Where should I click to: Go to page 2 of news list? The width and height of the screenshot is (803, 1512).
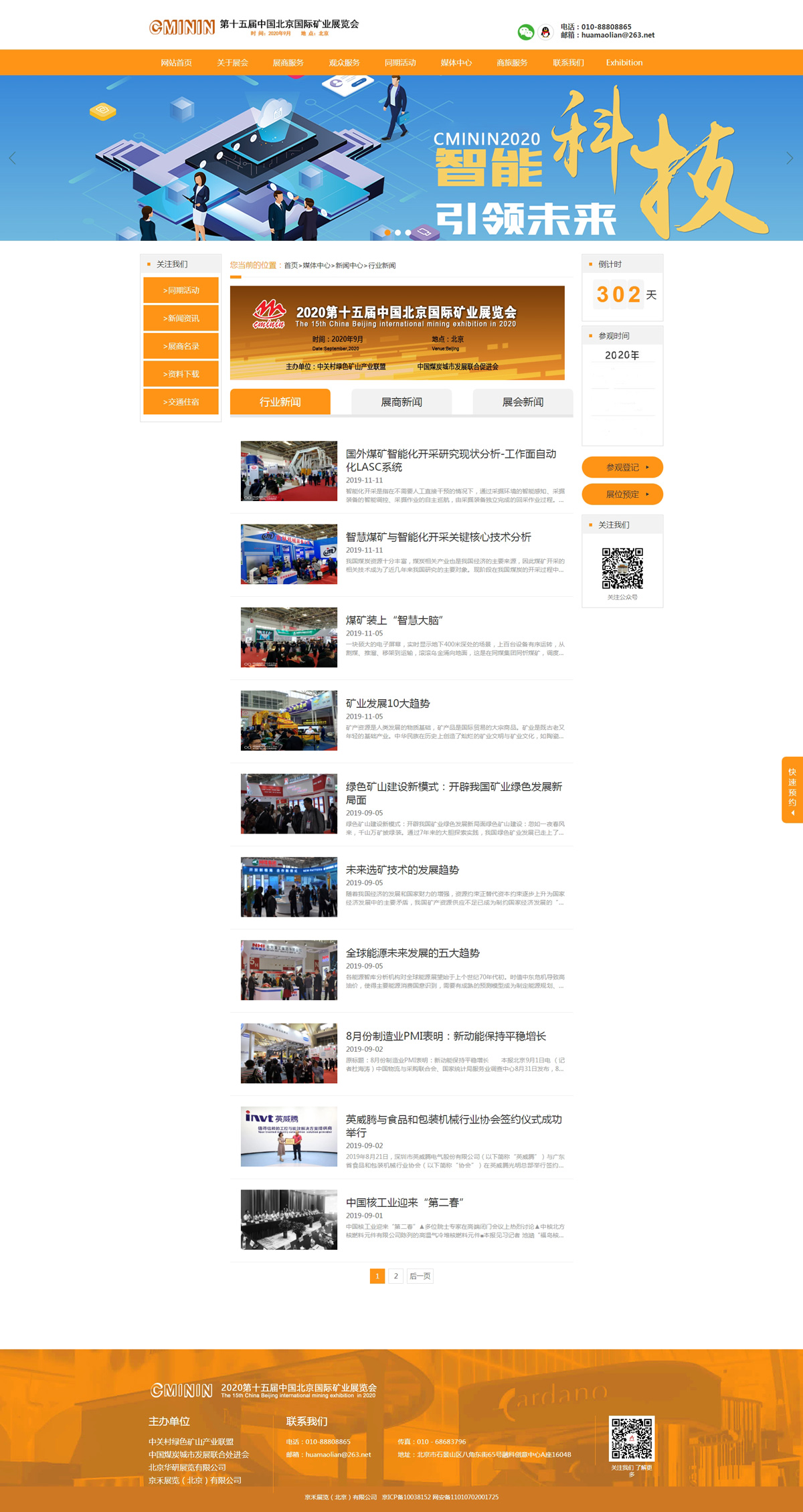395,1276
